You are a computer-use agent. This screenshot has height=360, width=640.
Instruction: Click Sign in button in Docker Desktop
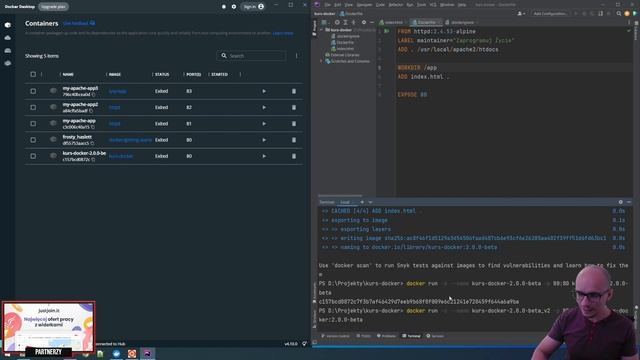[253, 7]
